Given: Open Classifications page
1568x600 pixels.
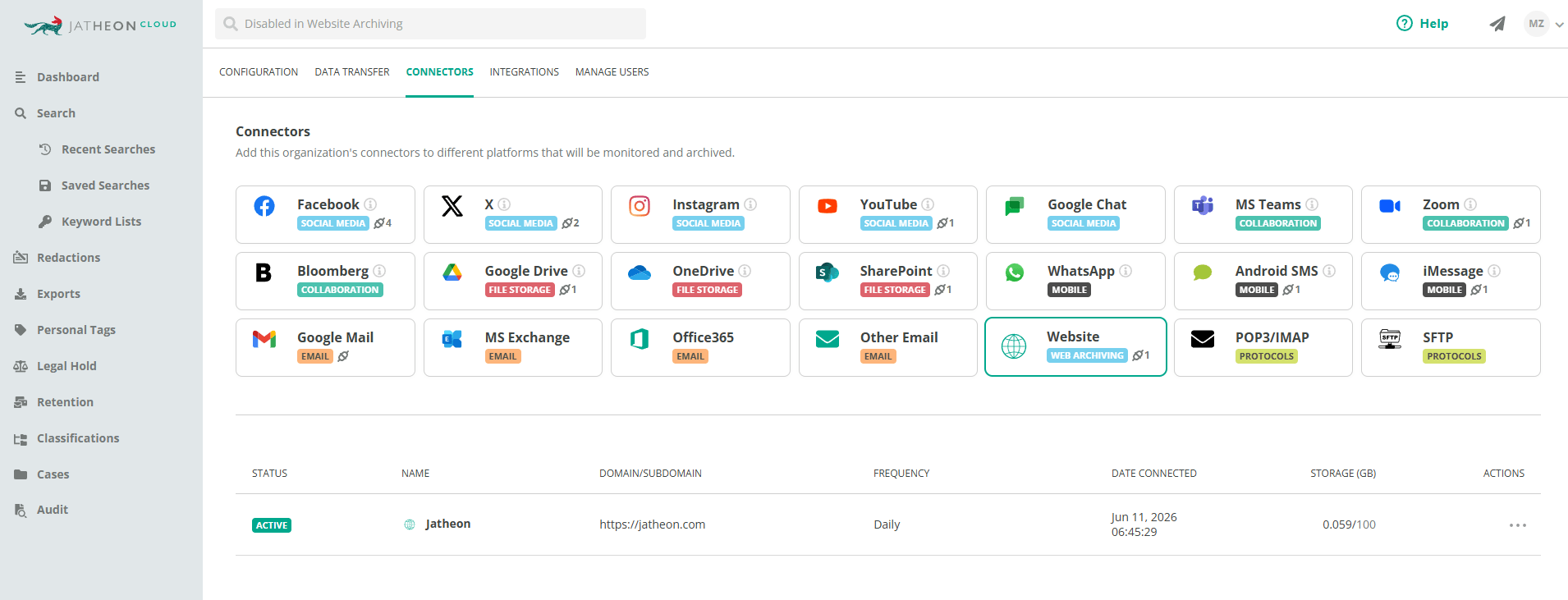Looking at the screenshot, I should point(78,438).
